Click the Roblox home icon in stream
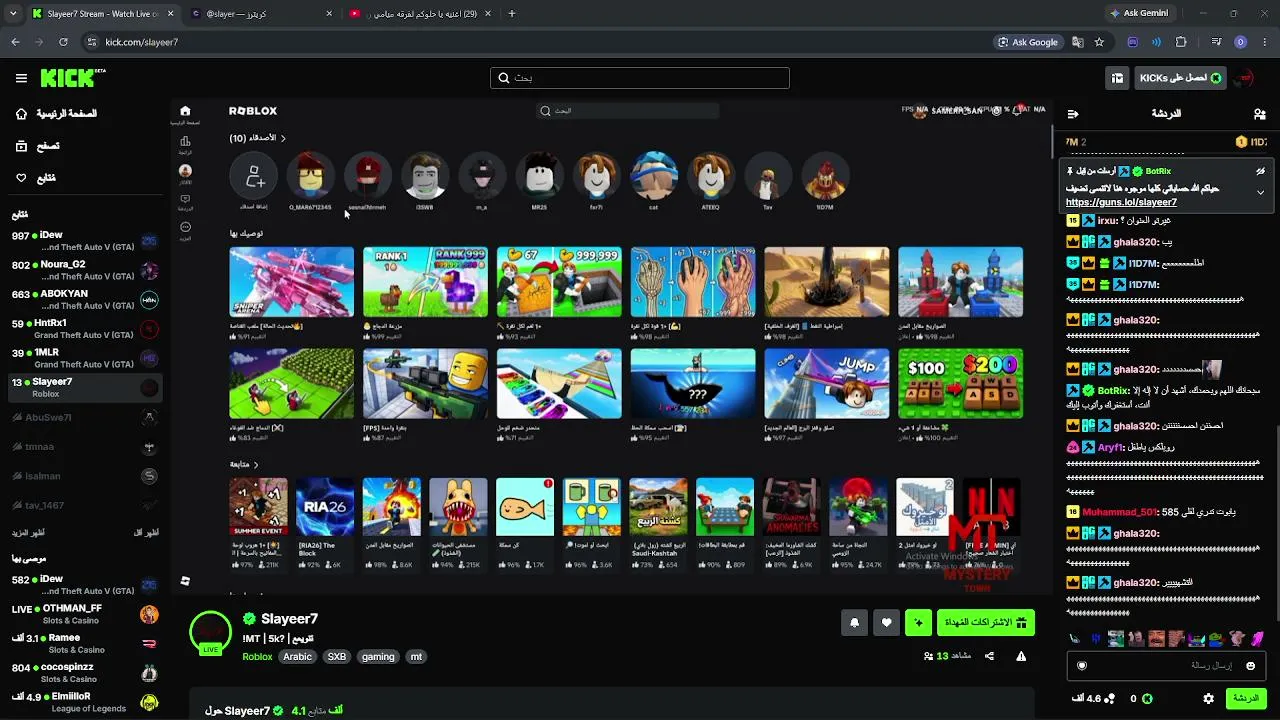This screenshot has height=720, width=1280. click(185, 111)
